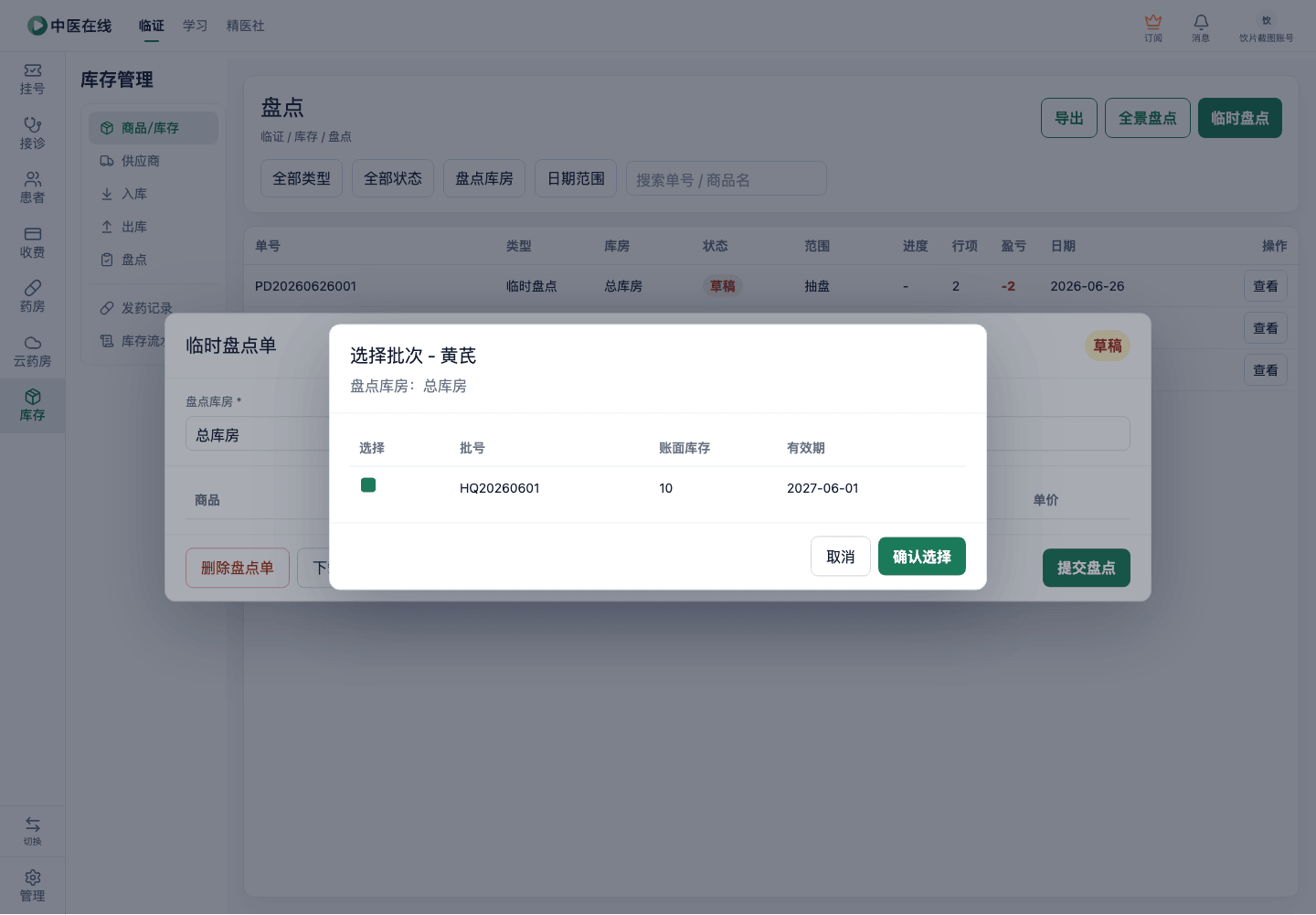Image resolution: width=1316 pixels, height=915 pixels.
Task: Click the 搜索单号 / 商品名 search field
Action: coord(727,179)
